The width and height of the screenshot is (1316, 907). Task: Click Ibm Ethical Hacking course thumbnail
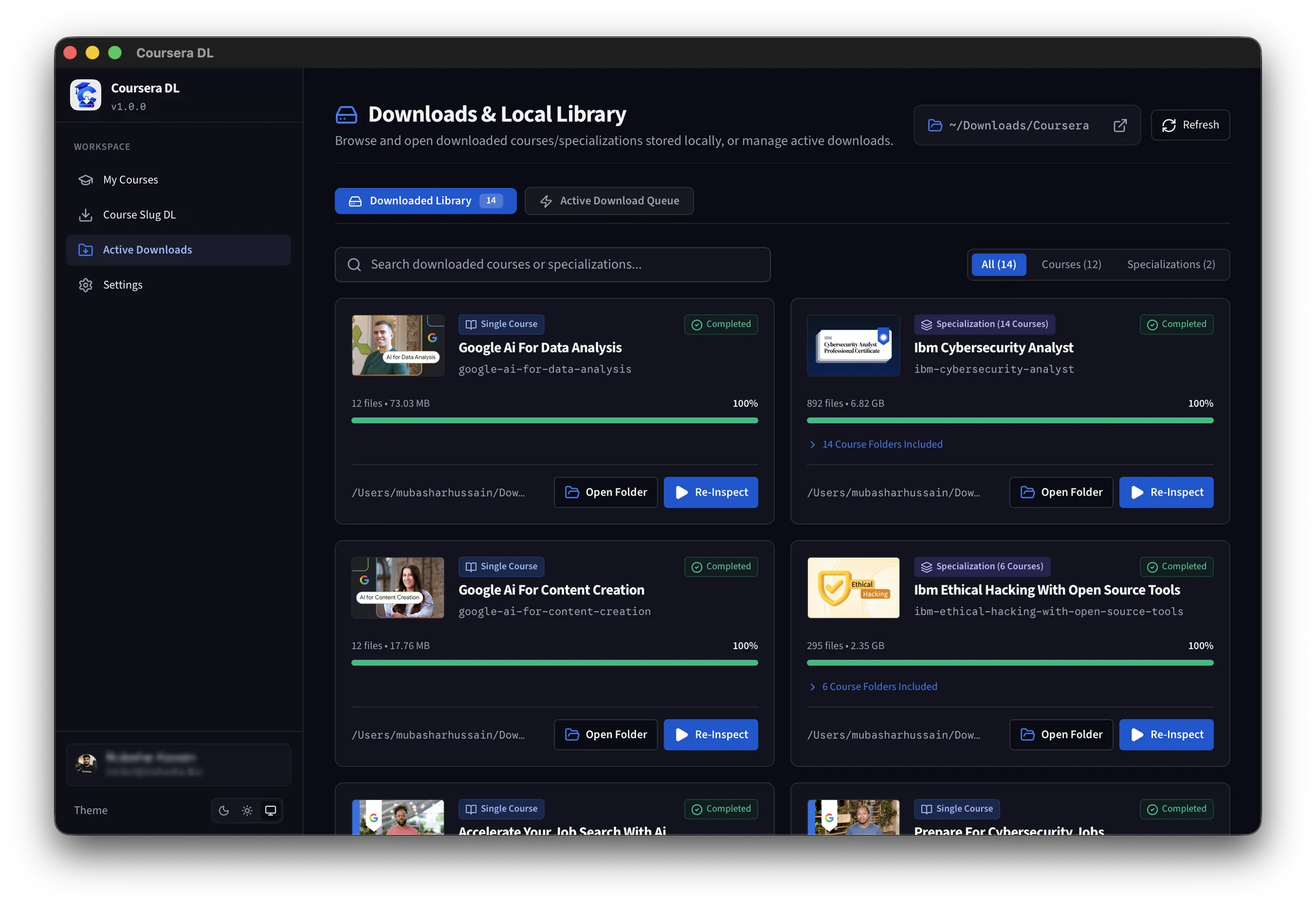(853, 588)
